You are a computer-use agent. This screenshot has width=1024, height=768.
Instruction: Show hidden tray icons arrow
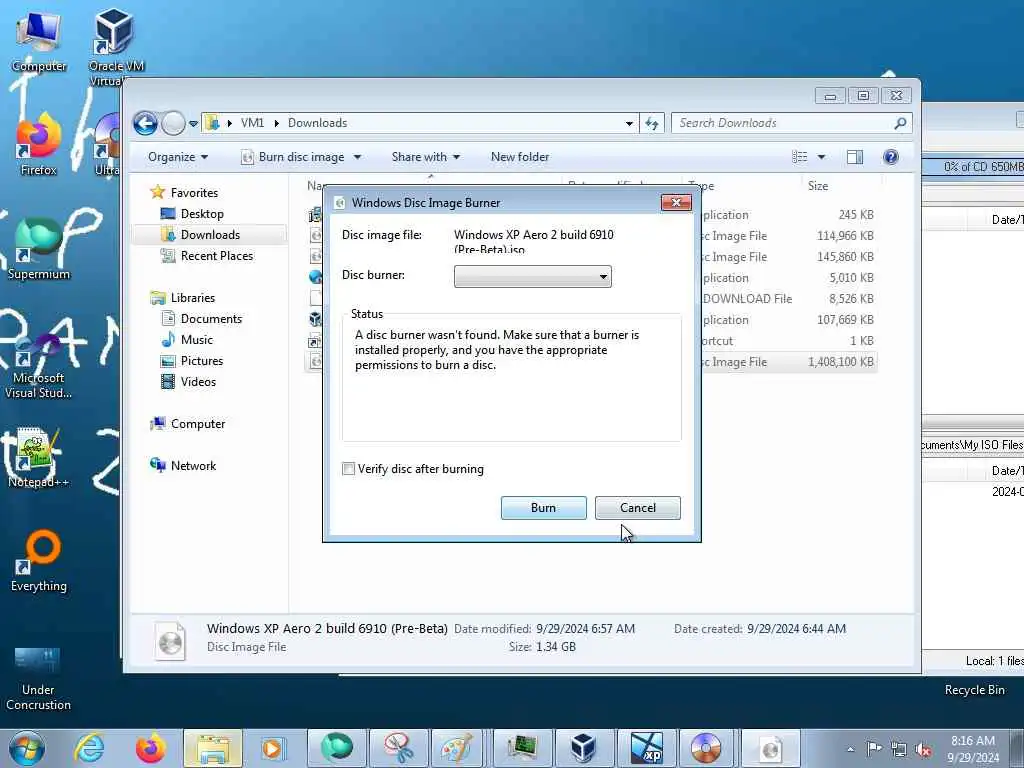click(850, 750)
